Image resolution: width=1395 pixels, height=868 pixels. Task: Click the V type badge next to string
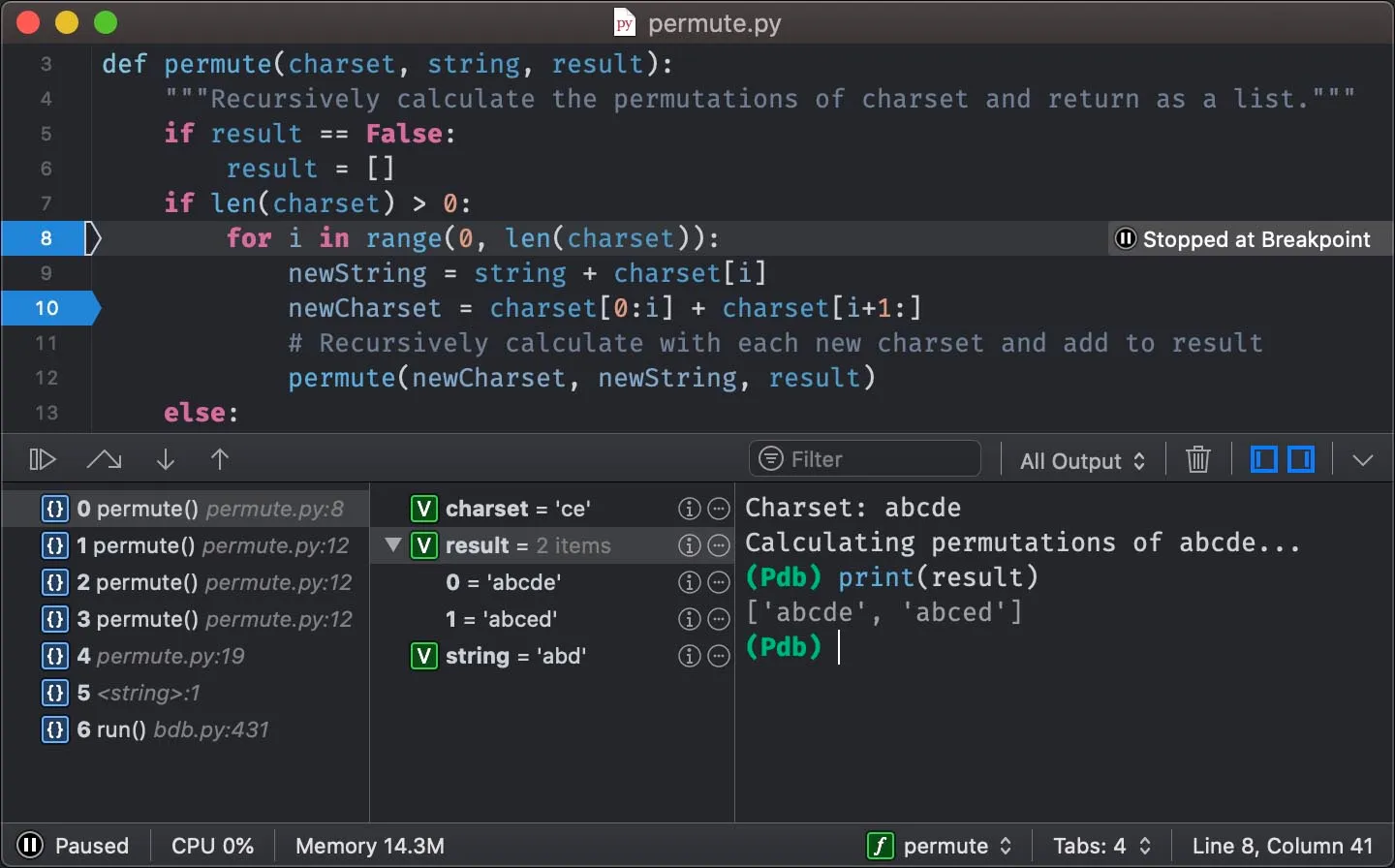[423, 656]
